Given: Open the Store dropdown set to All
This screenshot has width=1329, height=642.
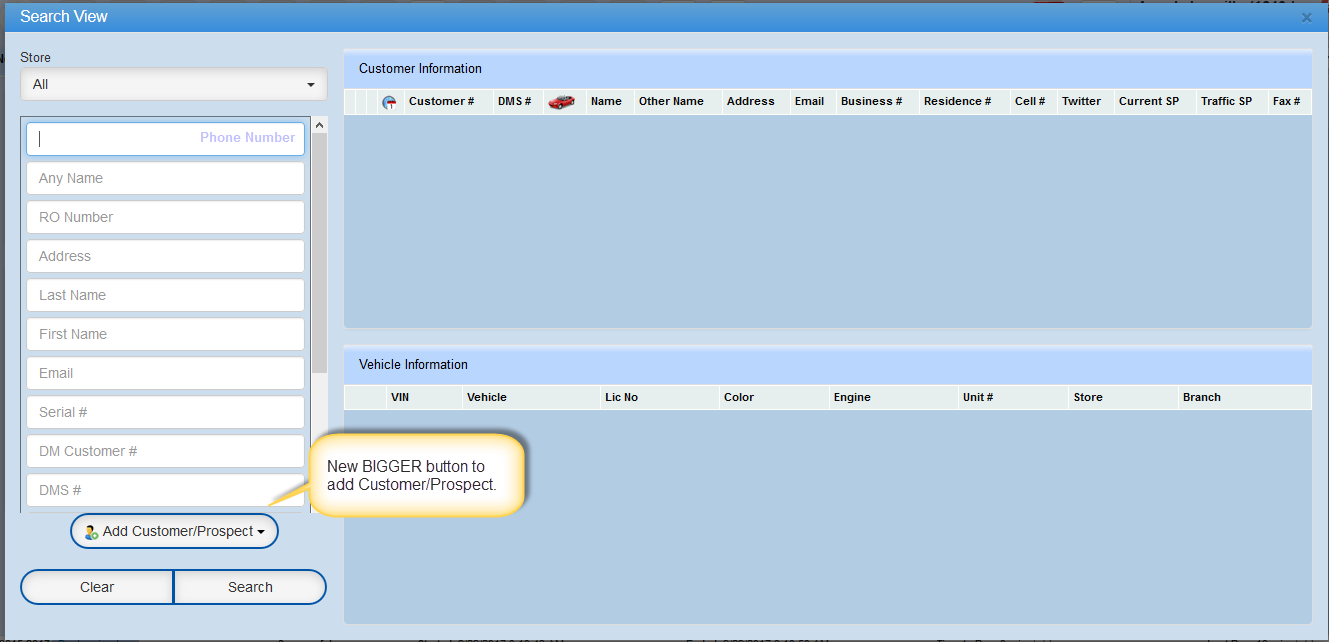Looking at the screenshot, I should click(x=174, y=85).
